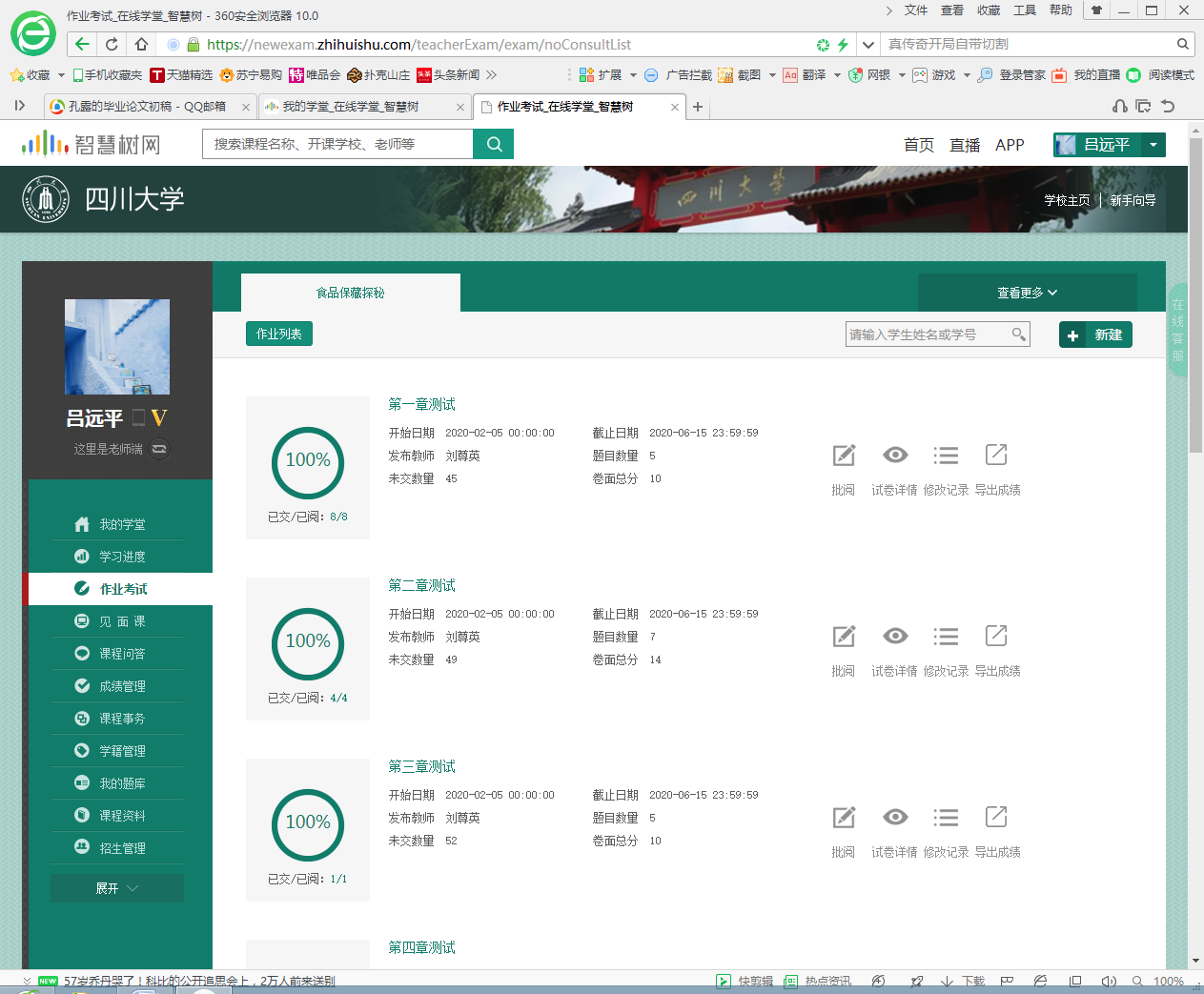This screenshot has height=994, width=1204.
Task: Export scores (导出成绩) icon for 第三章测试
Action: pyautogui.click(x=996, y=818)
